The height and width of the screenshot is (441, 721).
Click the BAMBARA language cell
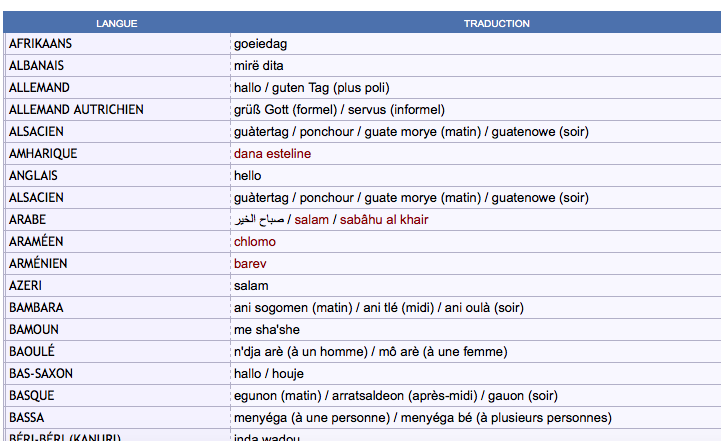[36, 308]
